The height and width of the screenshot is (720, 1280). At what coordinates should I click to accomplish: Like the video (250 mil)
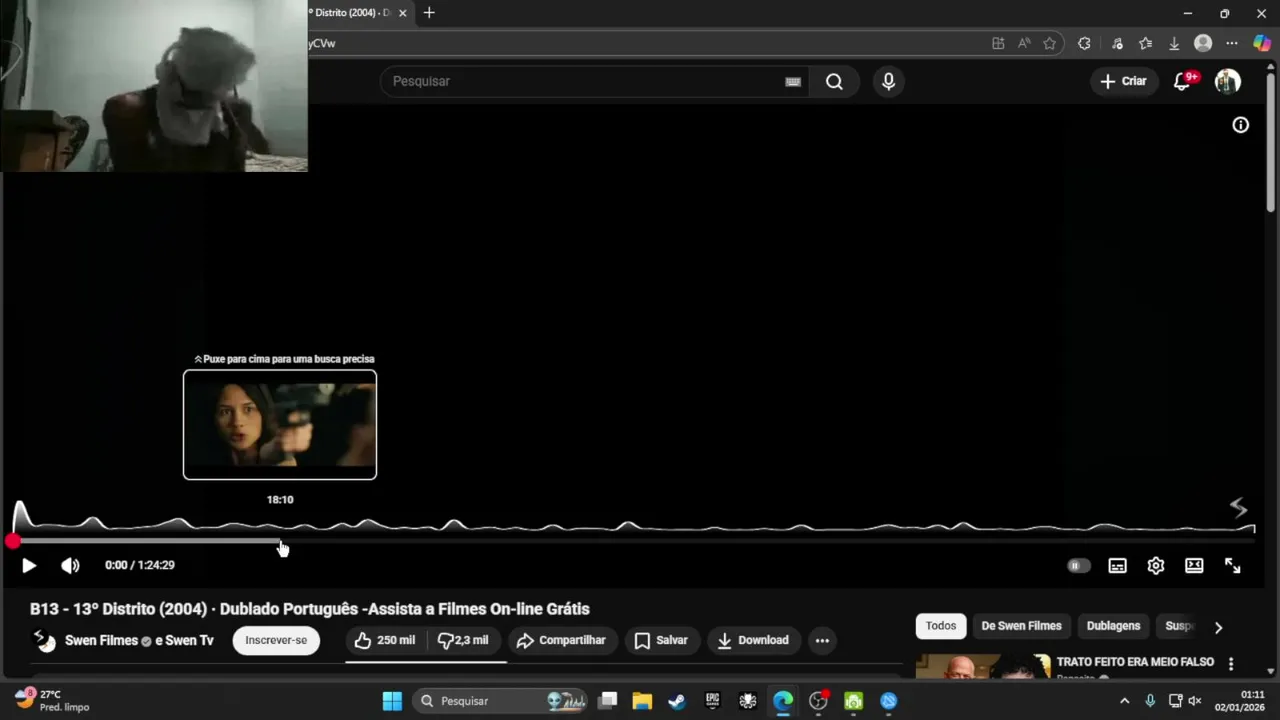(x=385, y=640)
